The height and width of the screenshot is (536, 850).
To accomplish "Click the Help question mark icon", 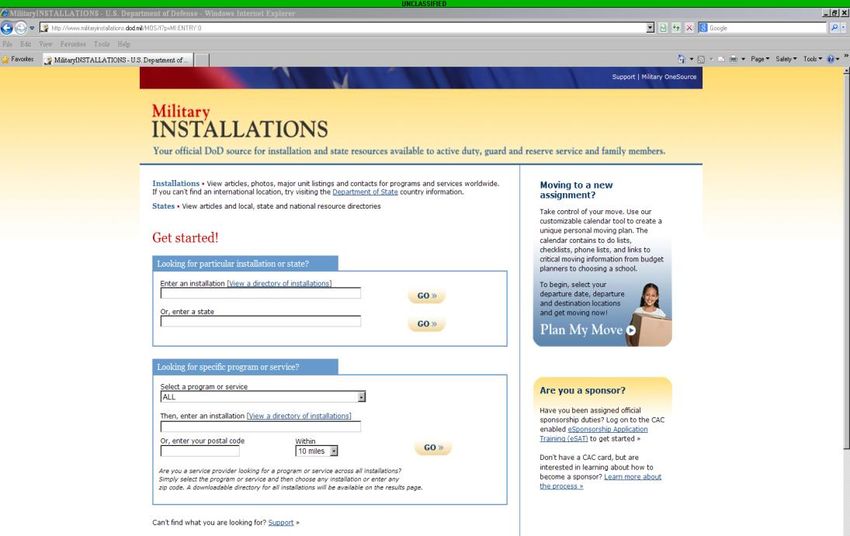I will 831,59.
